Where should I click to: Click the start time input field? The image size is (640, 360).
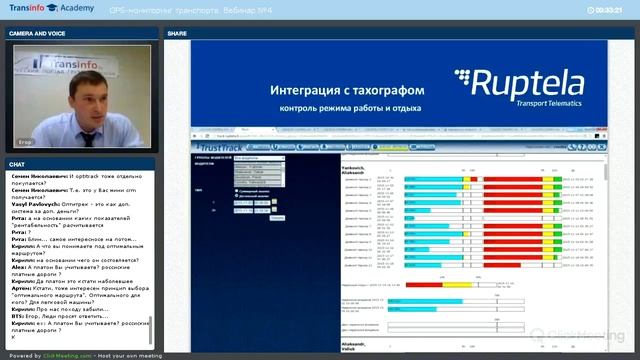(x=262, y=202)
